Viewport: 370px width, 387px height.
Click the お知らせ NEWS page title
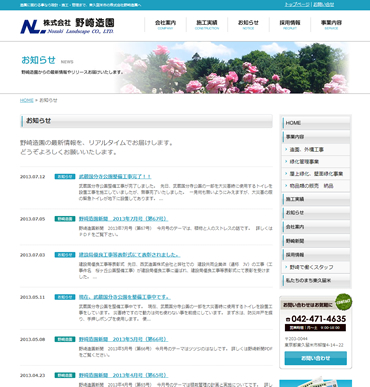[x=47, y=60]
